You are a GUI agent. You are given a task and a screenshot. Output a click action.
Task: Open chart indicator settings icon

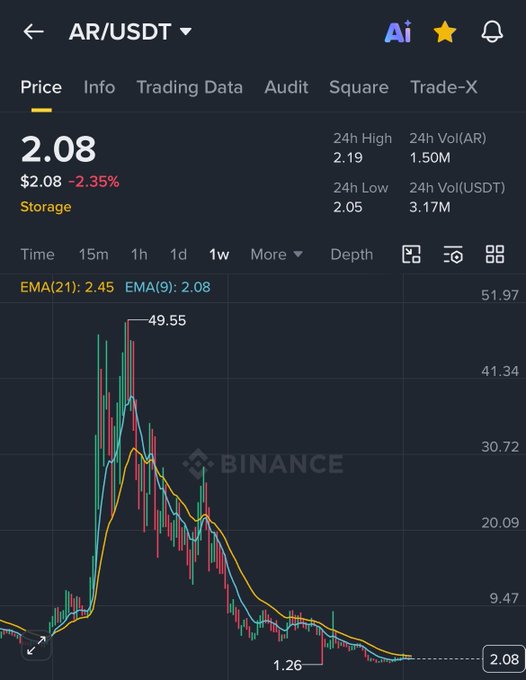click(x=453, y=254)
